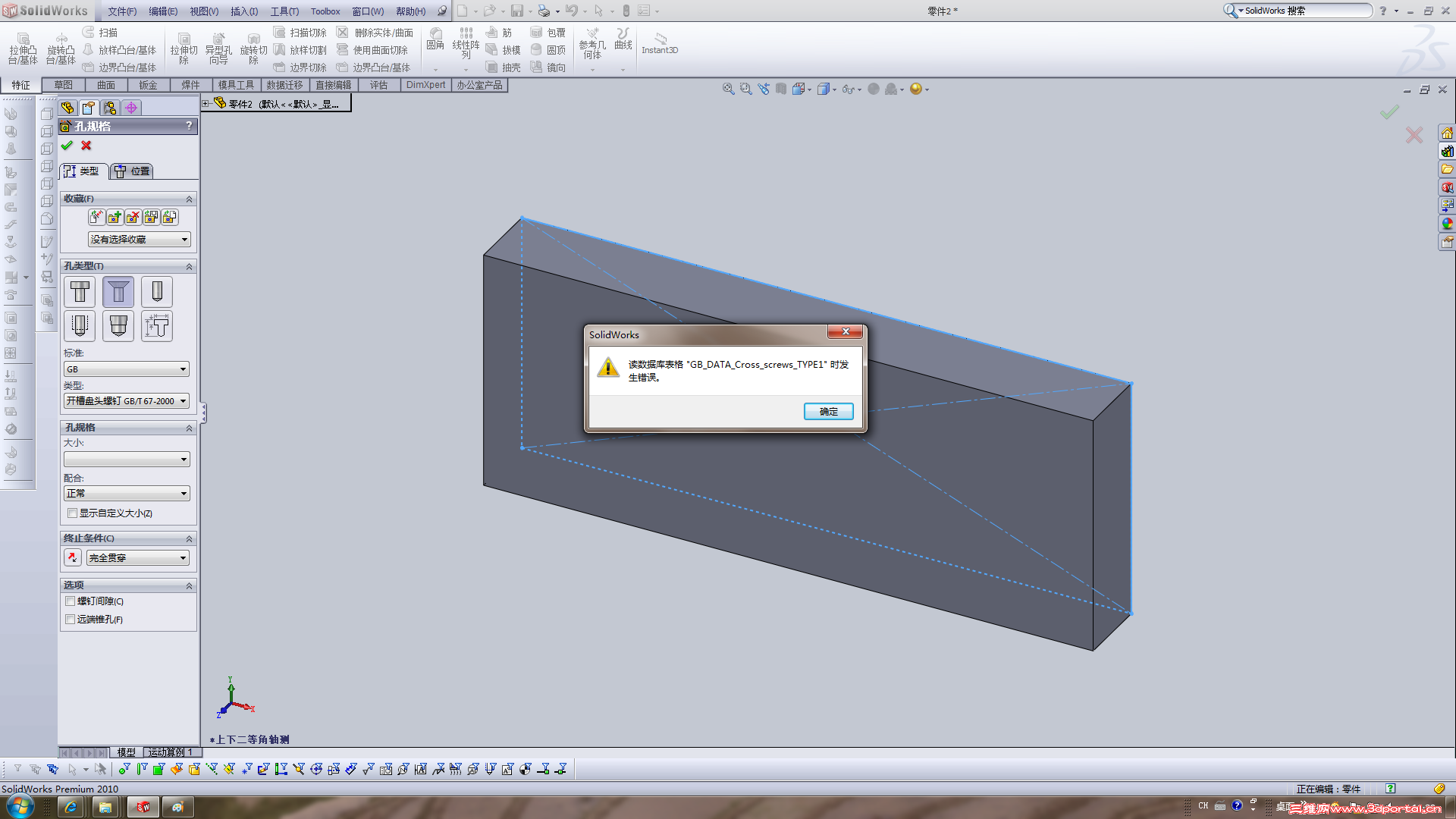Click the reverse direction icon for end condition
This screenshot has height=819, width=1456.
pyautogui.click(x=73, y=558)
